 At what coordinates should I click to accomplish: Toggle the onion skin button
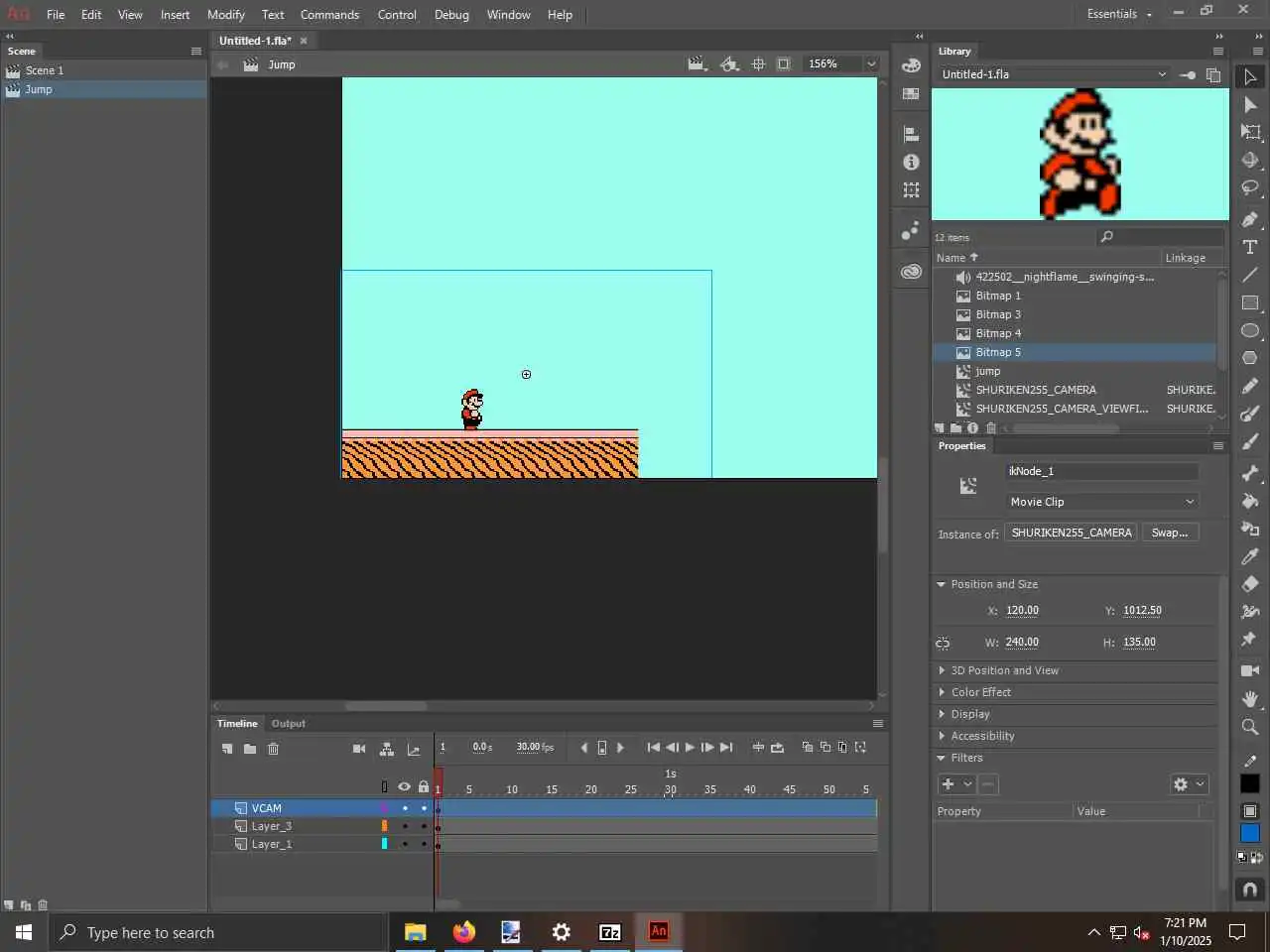807,748
